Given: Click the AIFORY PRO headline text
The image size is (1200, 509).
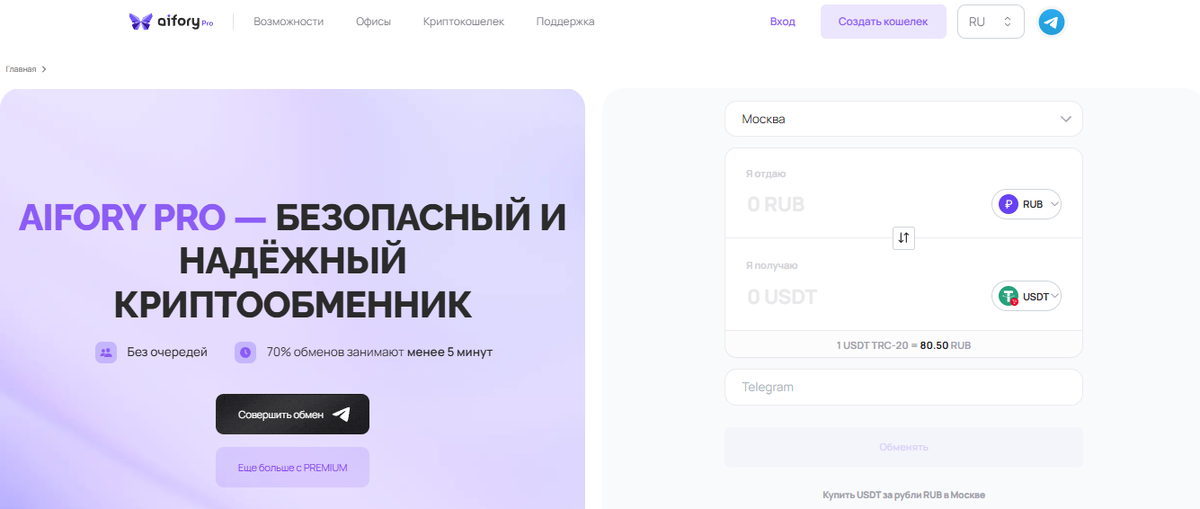Looking at the screenshot, I should point(292,261).
